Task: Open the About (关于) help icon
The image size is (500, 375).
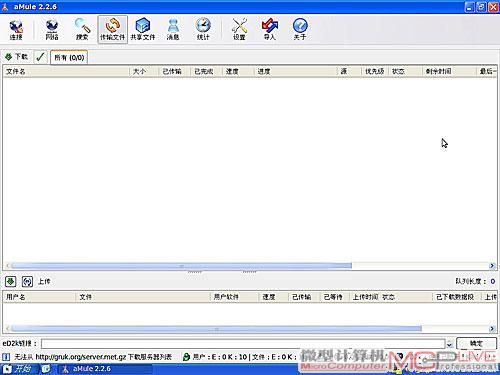Action: [x=300, y=29]
